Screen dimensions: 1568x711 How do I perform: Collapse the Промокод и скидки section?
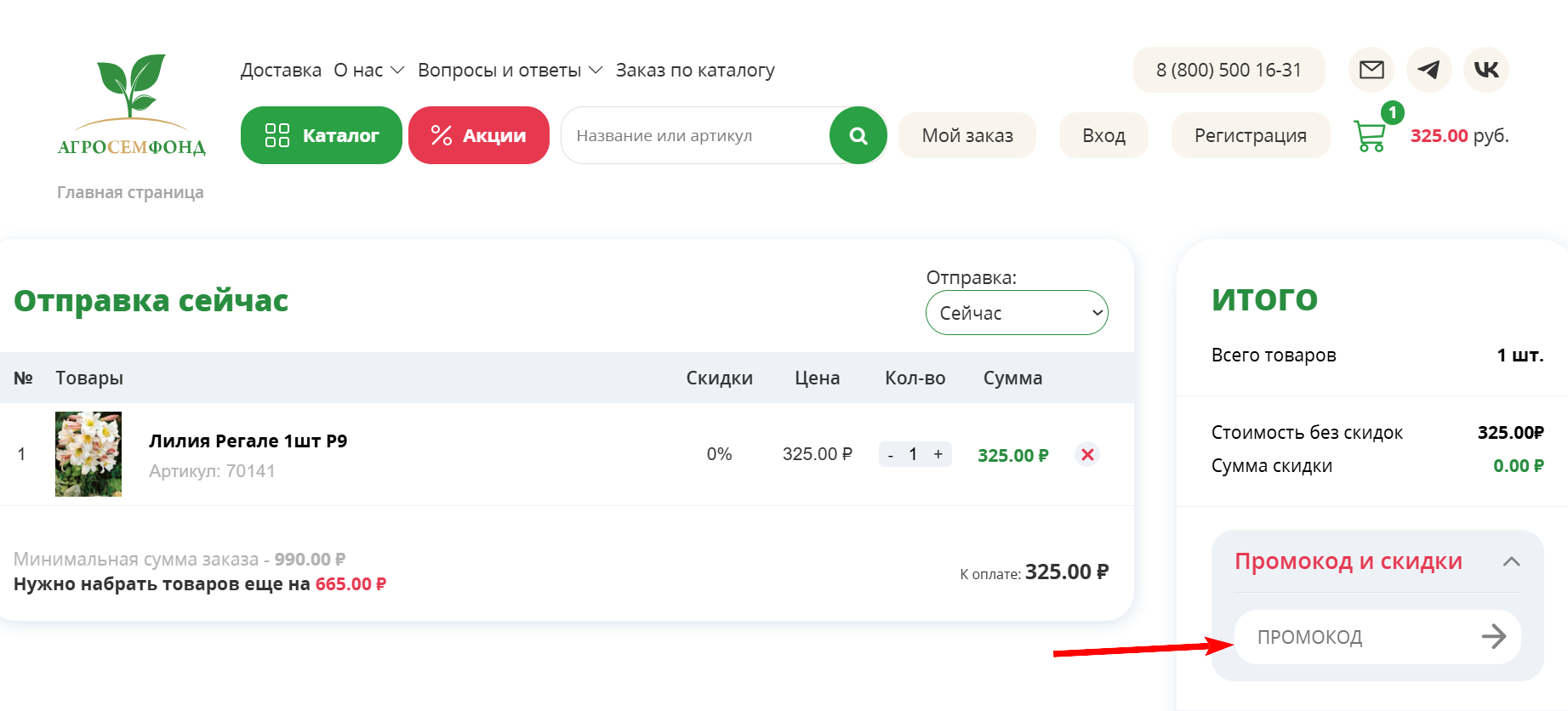[x=1512, y=562]
